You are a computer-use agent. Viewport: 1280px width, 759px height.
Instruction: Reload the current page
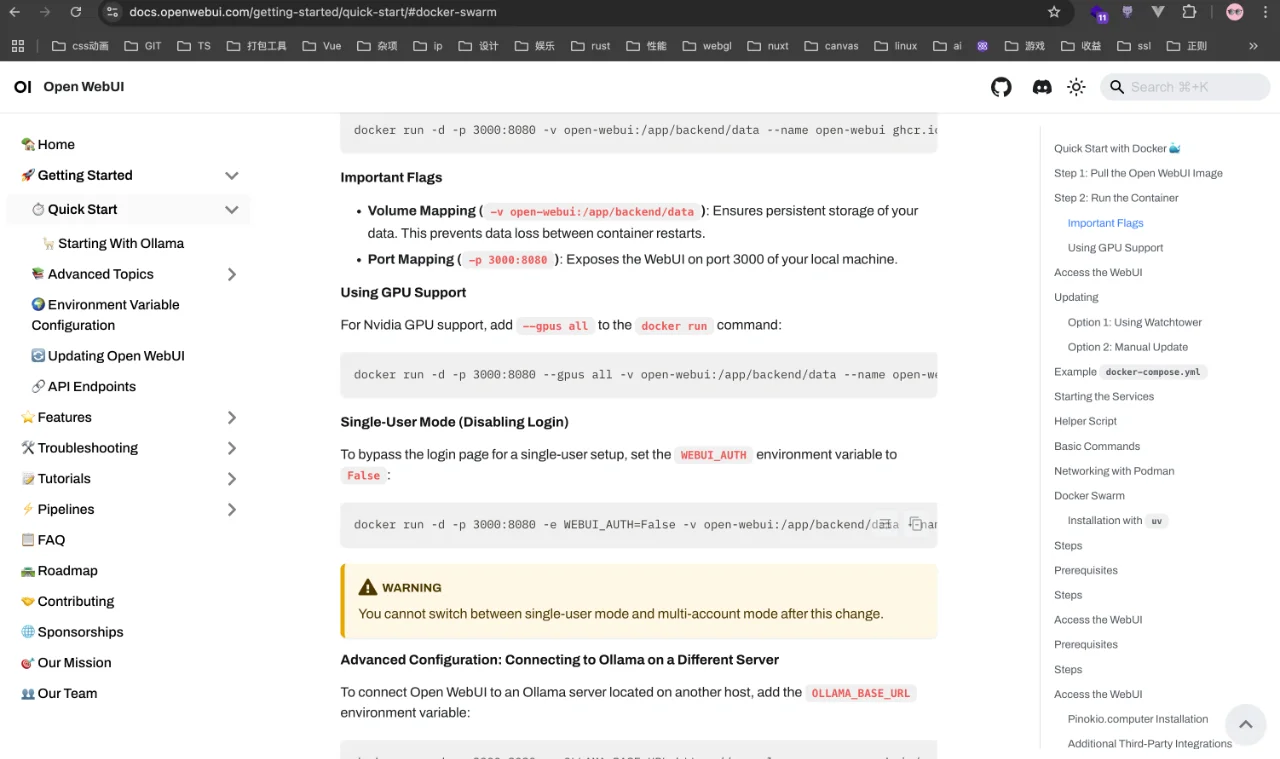(x=76, y=12)
